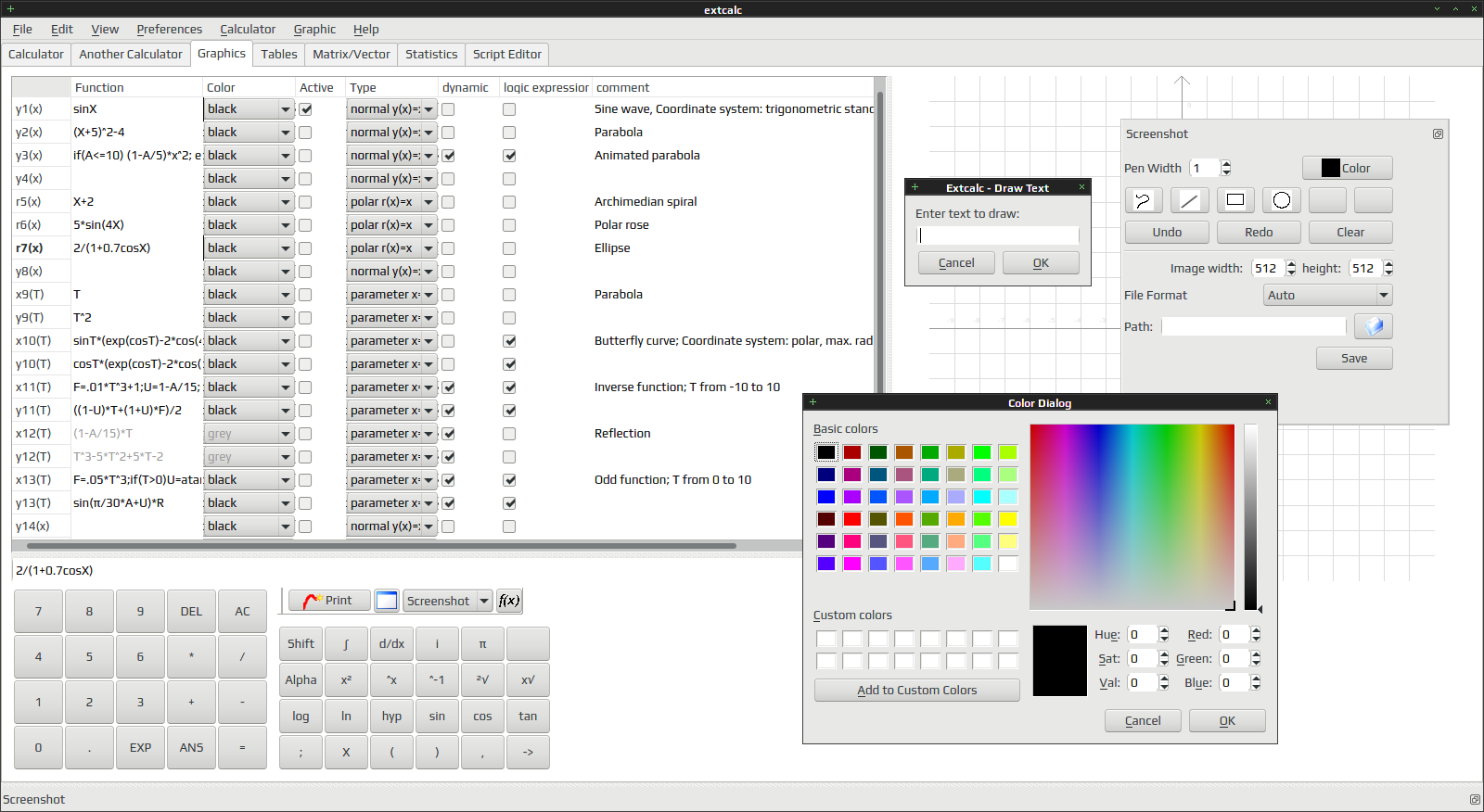Click the imaginary unit i key
Screen dimensions: 1484x812
(x=437, y=644)
